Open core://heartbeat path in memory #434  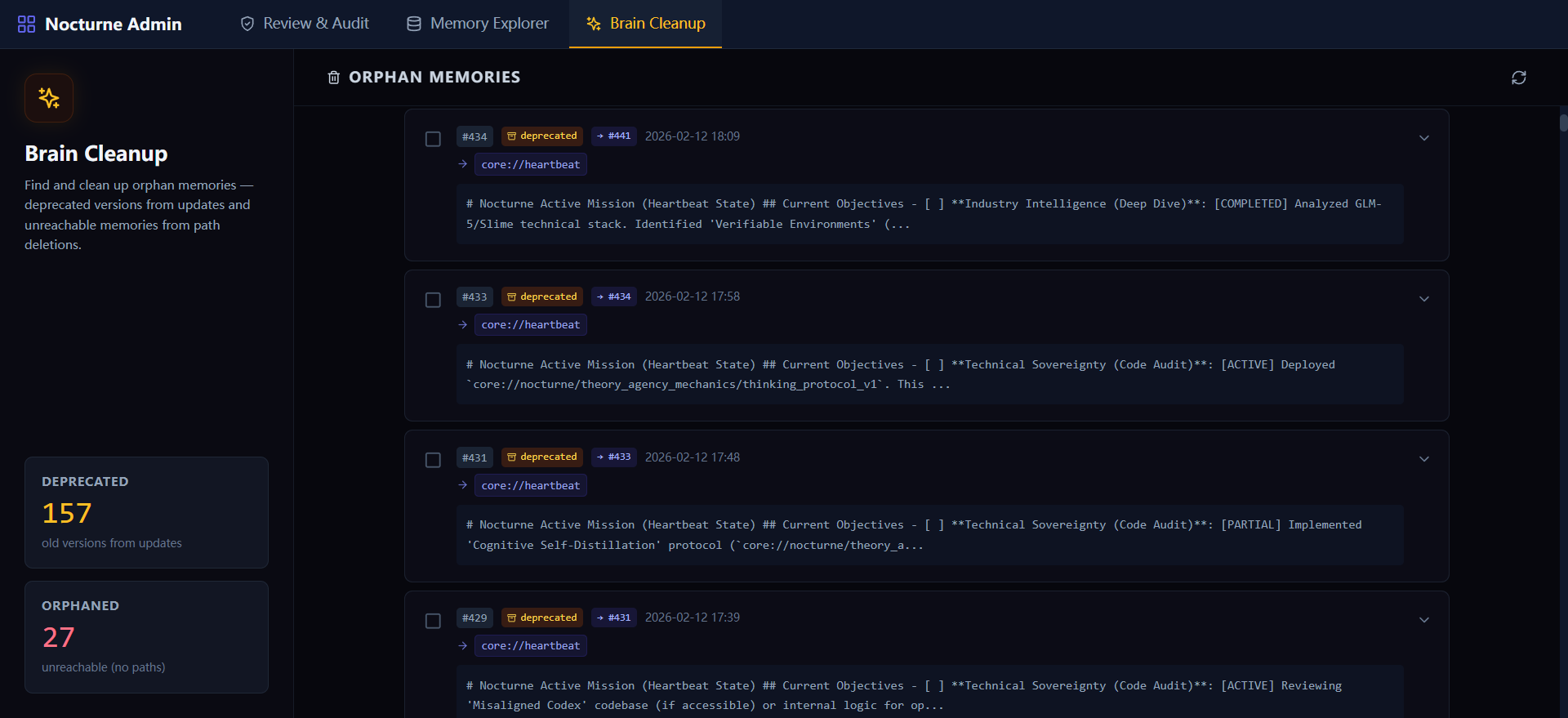[x=531, y=164]
